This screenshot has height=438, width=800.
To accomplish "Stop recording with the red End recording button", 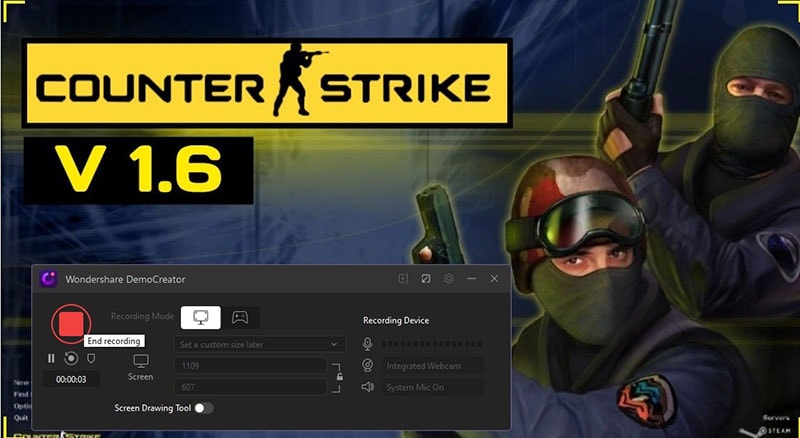I will click(71, 324).
